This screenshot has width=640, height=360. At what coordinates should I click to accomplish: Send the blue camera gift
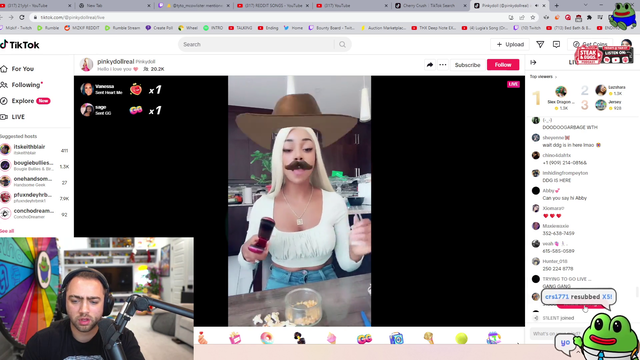[396, 338]
